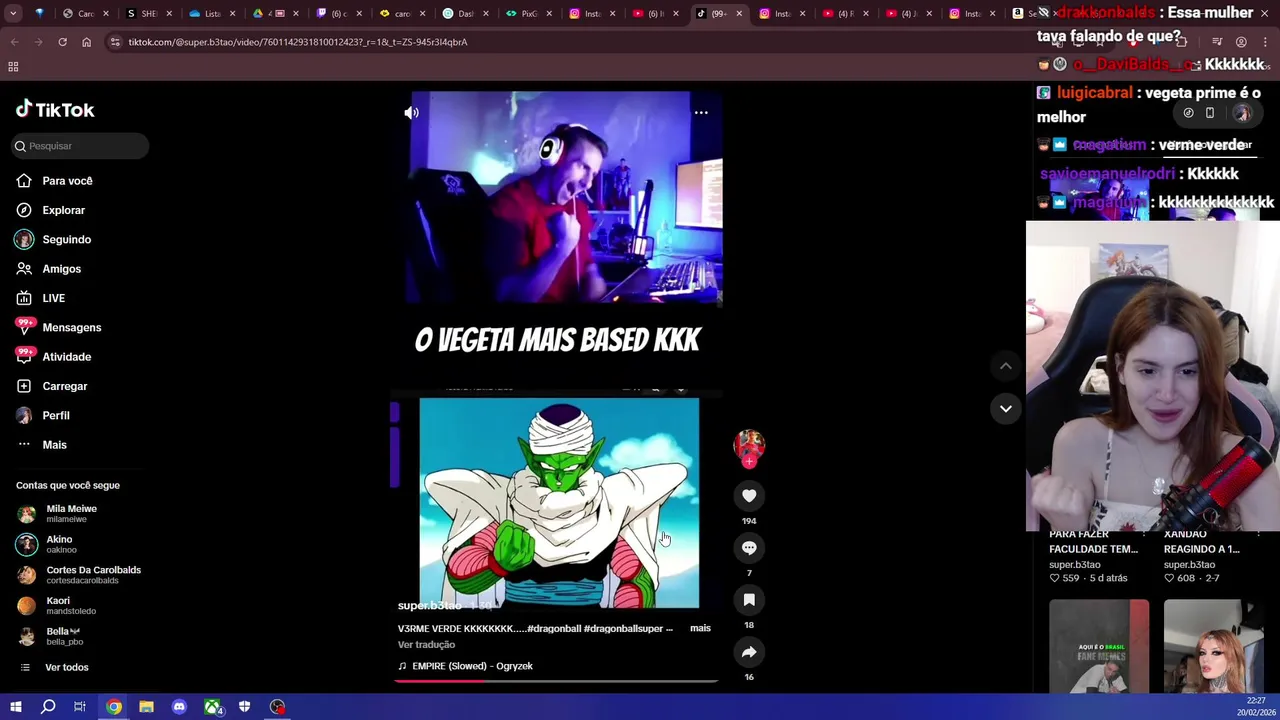Image resolution: width=1280 pixels, height=720 pixels.
Task: Open File Explorer from taskbar
Action: coord(146,707)
